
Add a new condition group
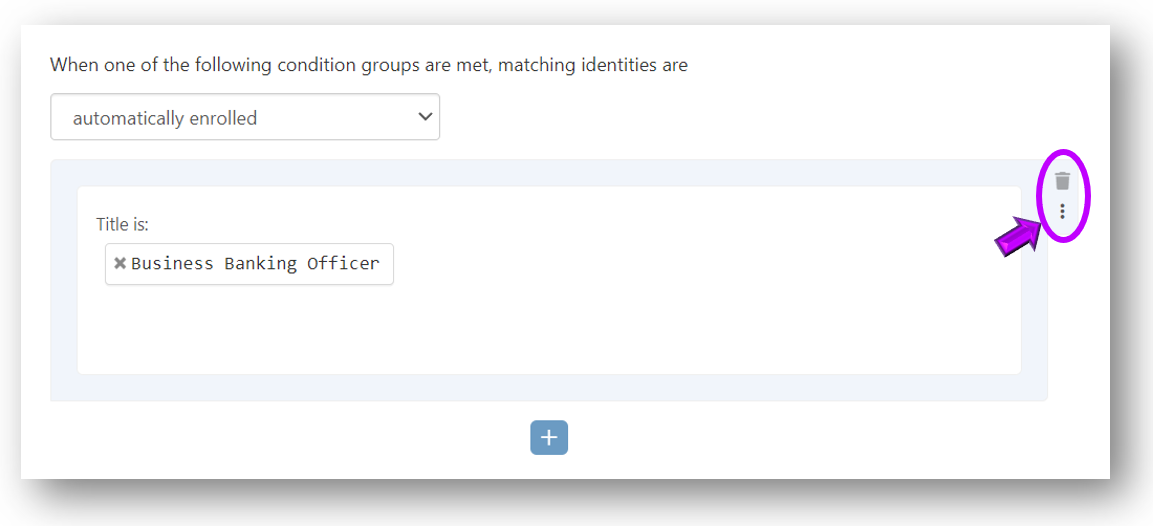[x=548, y=438]
